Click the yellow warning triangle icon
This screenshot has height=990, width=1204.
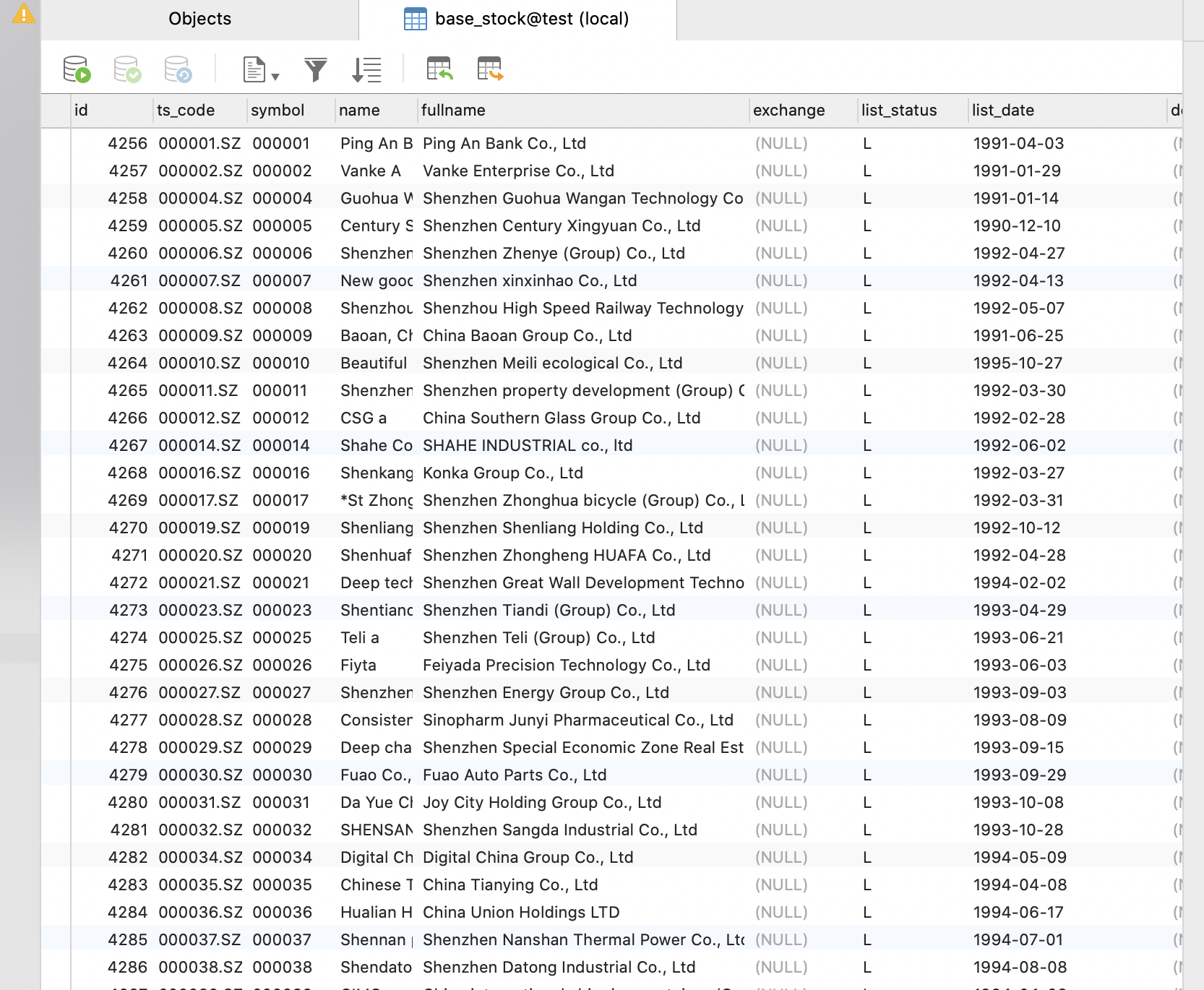(24, 13)
